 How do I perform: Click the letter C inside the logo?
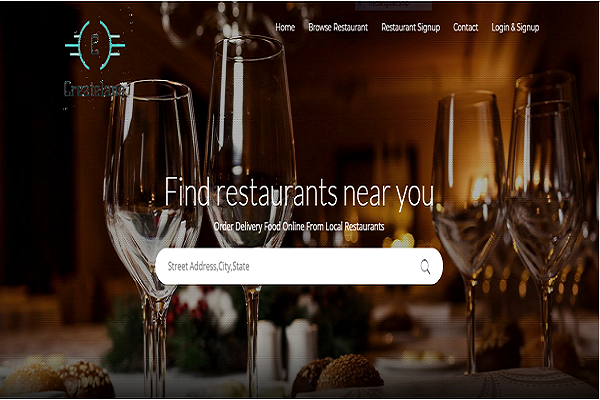pyautogui.click(x=95, y=45)
